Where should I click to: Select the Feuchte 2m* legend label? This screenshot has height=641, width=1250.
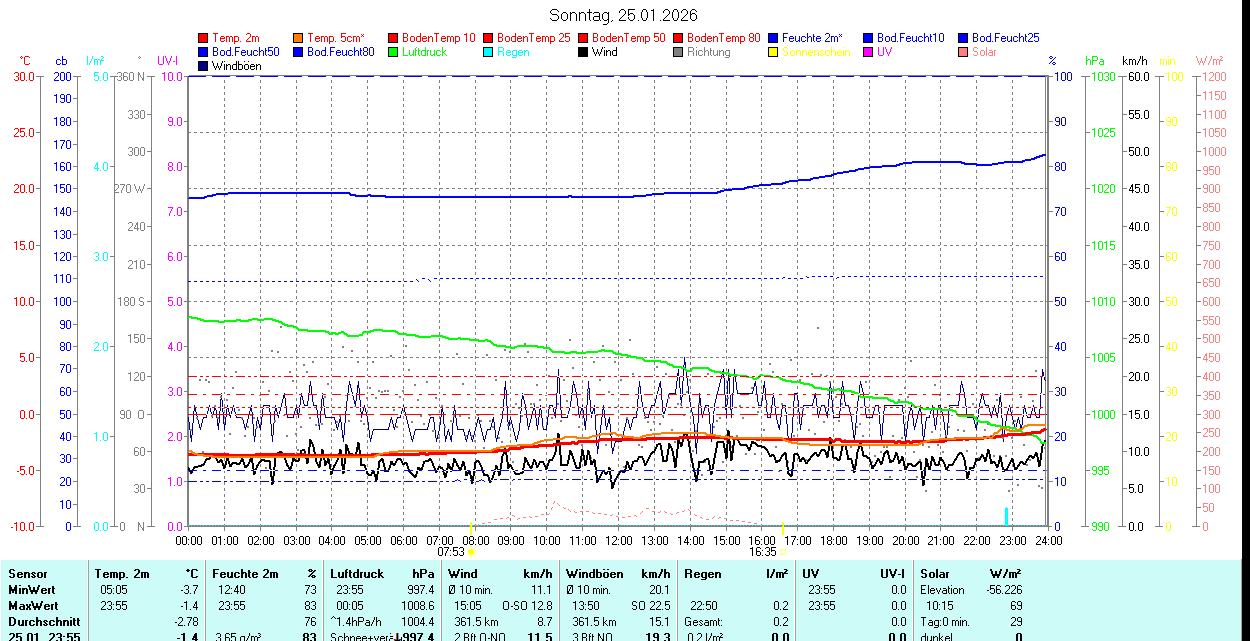(x=814, y=38)
